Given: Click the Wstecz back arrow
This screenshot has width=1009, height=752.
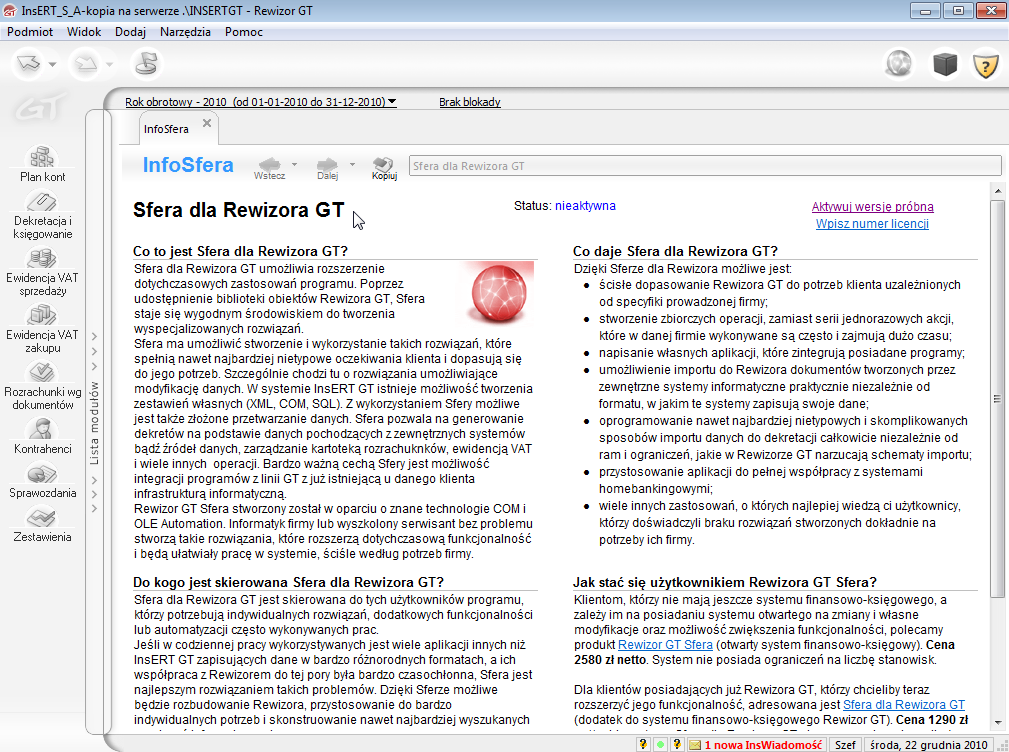Looking at the screenshot, I should point(269,165).
